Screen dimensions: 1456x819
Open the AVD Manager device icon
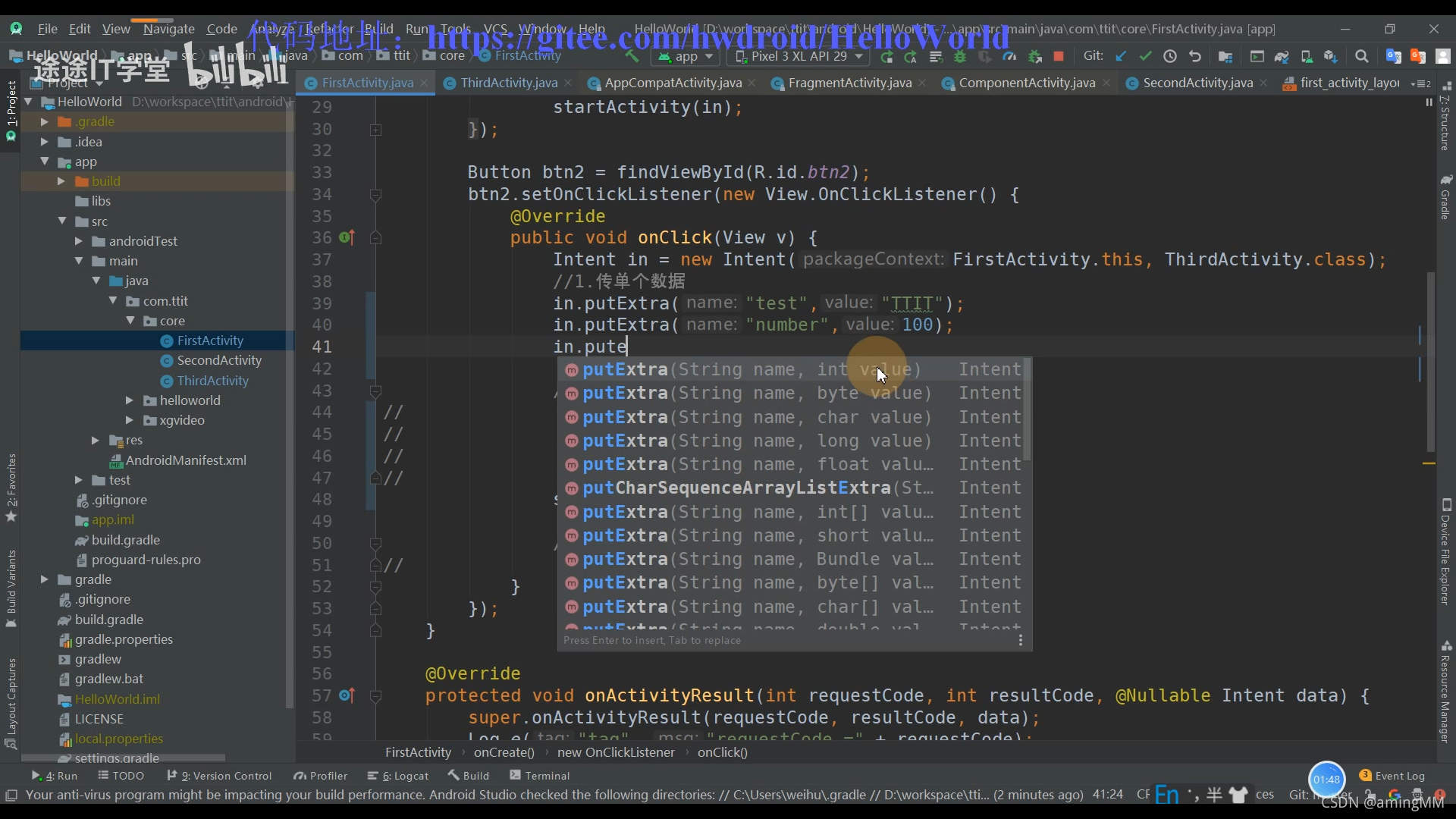[1307, 57]
